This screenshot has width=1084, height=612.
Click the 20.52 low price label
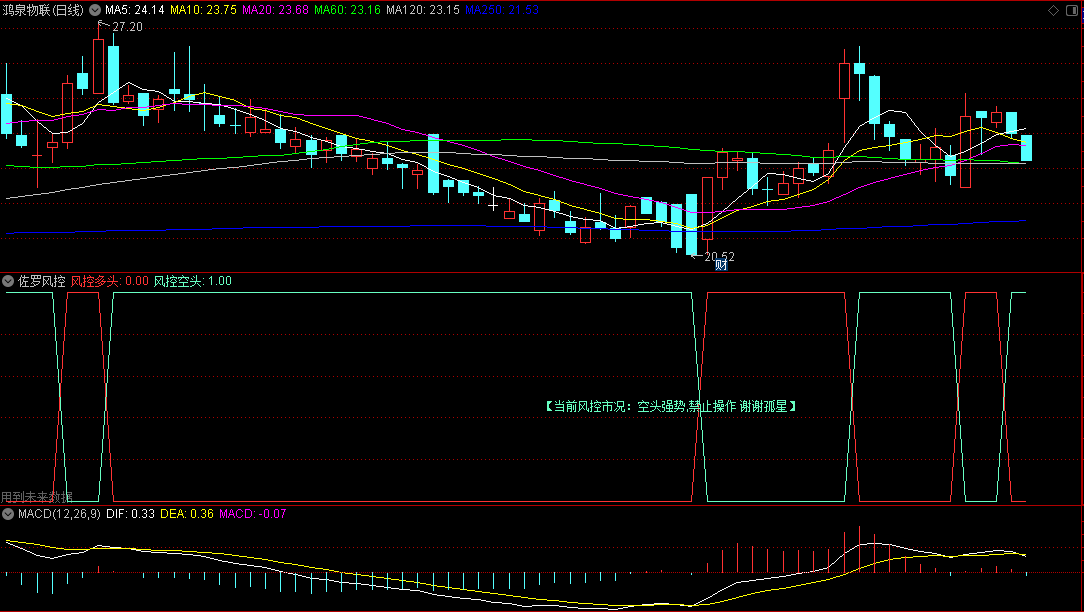pos(719,257)
